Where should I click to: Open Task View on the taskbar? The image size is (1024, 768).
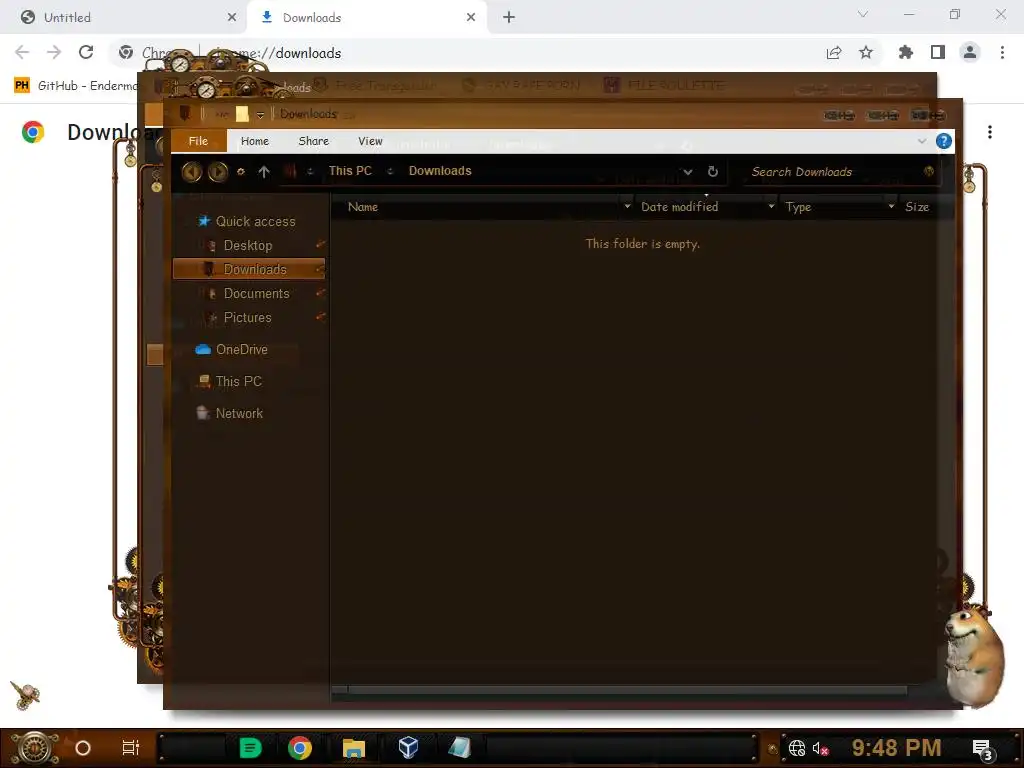pyautogui.click(x=131, y=748)
